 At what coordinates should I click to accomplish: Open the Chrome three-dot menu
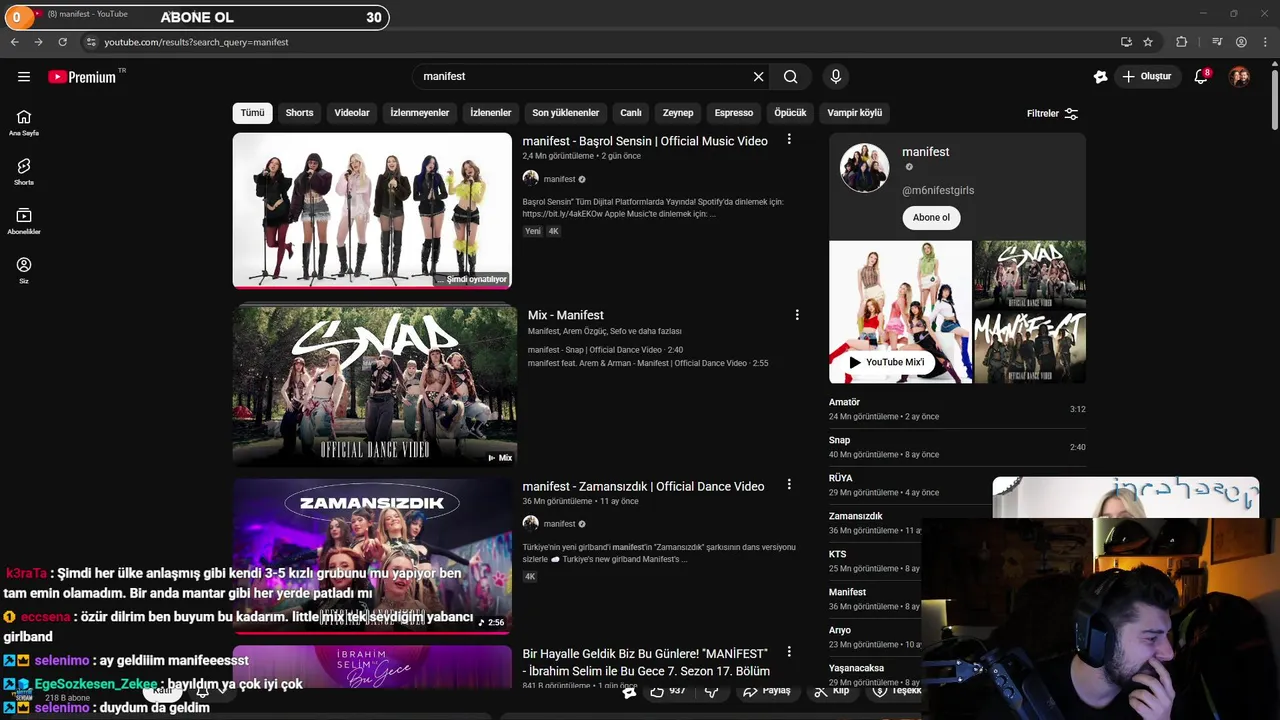1265,42
